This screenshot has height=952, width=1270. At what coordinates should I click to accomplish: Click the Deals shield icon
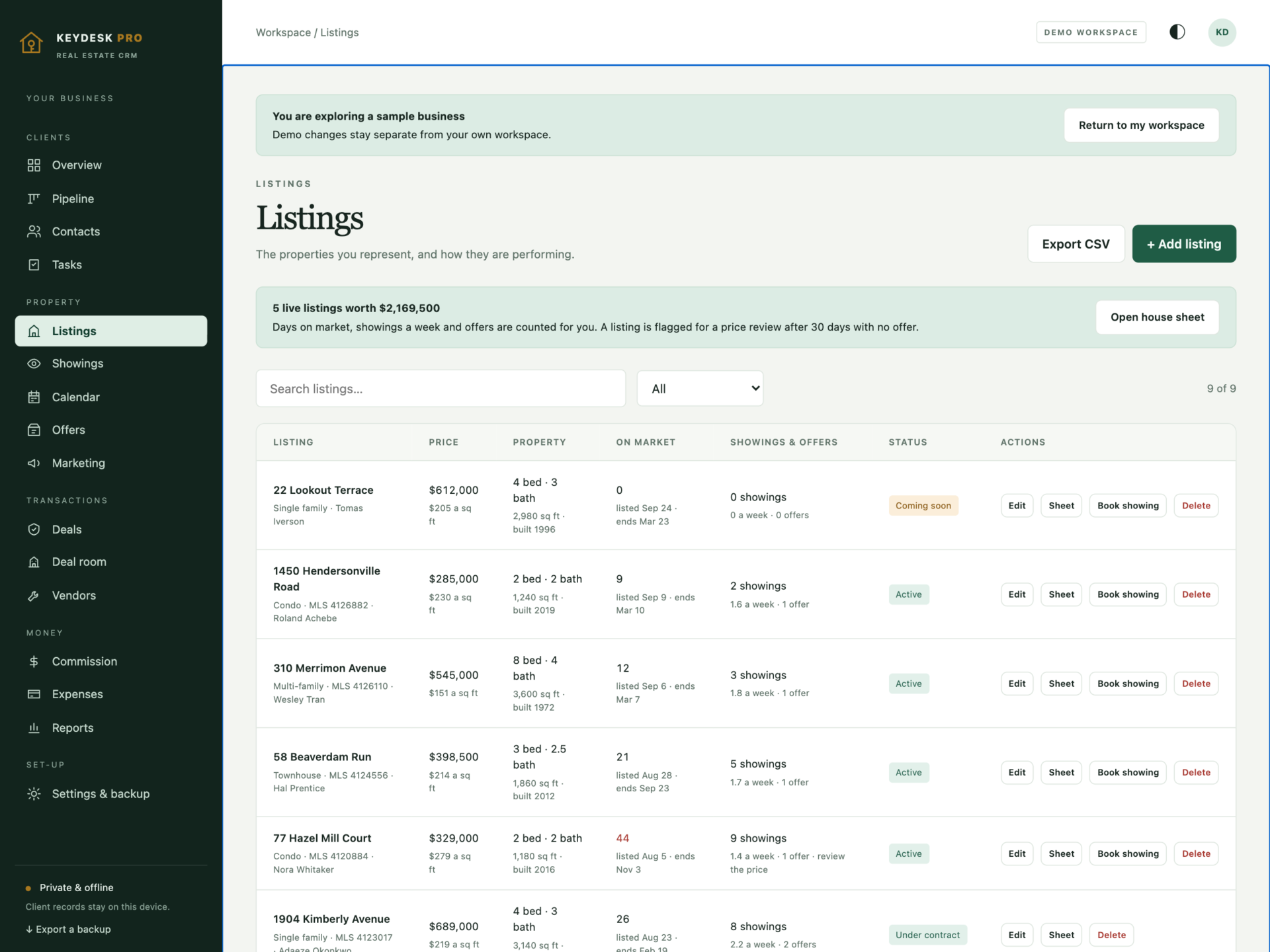pos(34,529)
